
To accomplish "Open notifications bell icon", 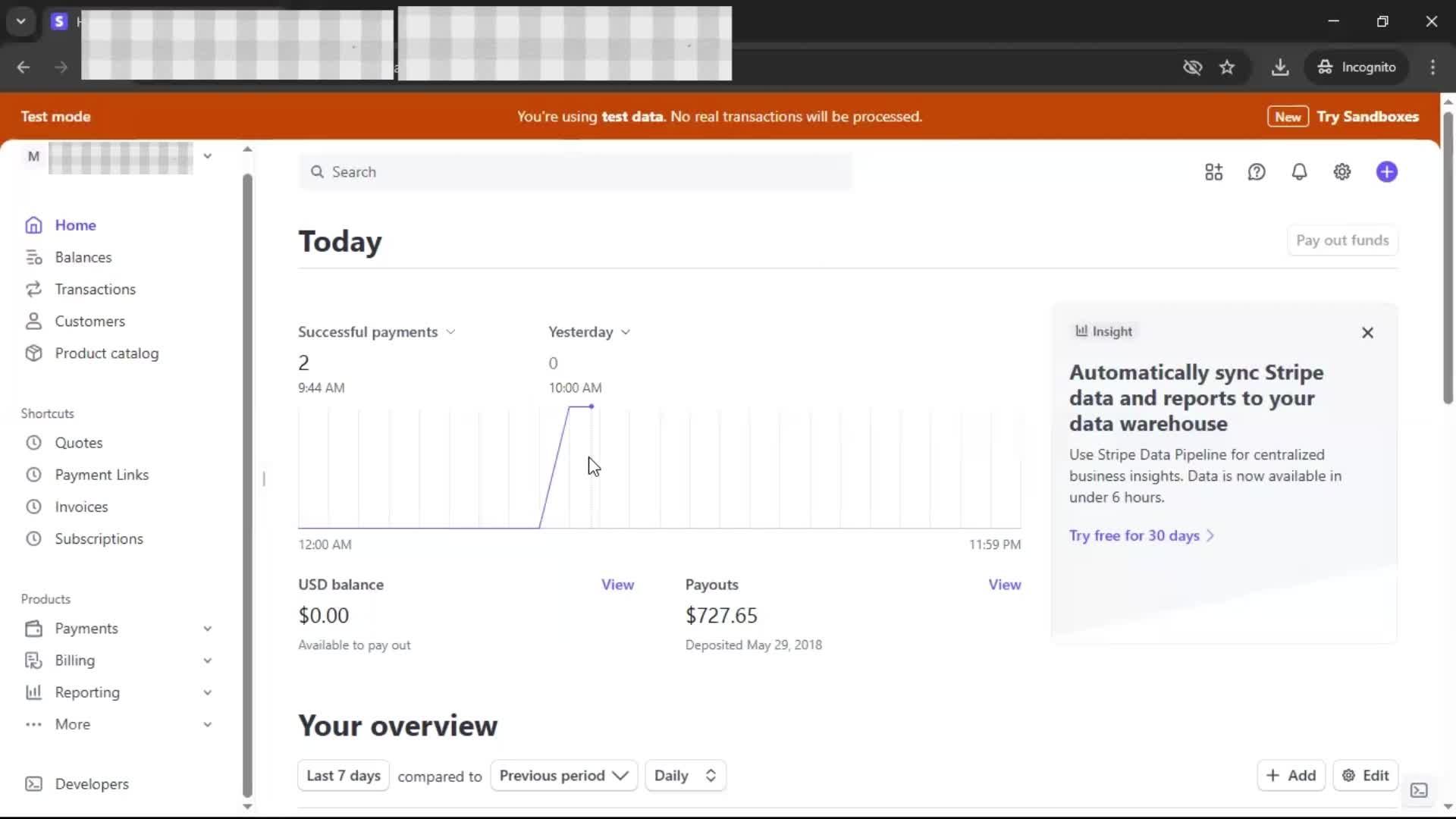I will click(1299, 172).
